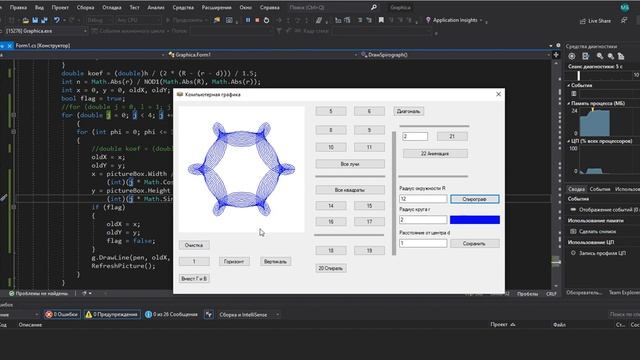Click the feedback icon next to Live Share
This screenshot has height=360, width=640.
[624, 20]
